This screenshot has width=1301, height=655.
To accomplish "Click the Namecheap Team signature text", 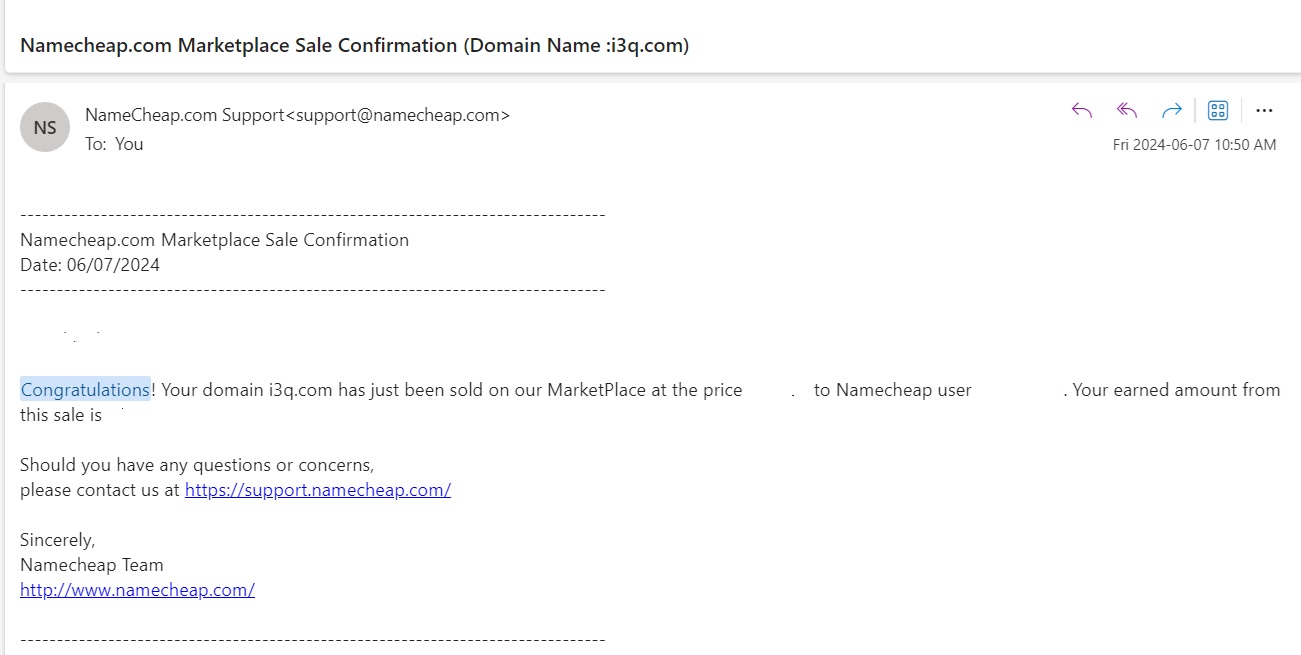I will coord(92,565).
